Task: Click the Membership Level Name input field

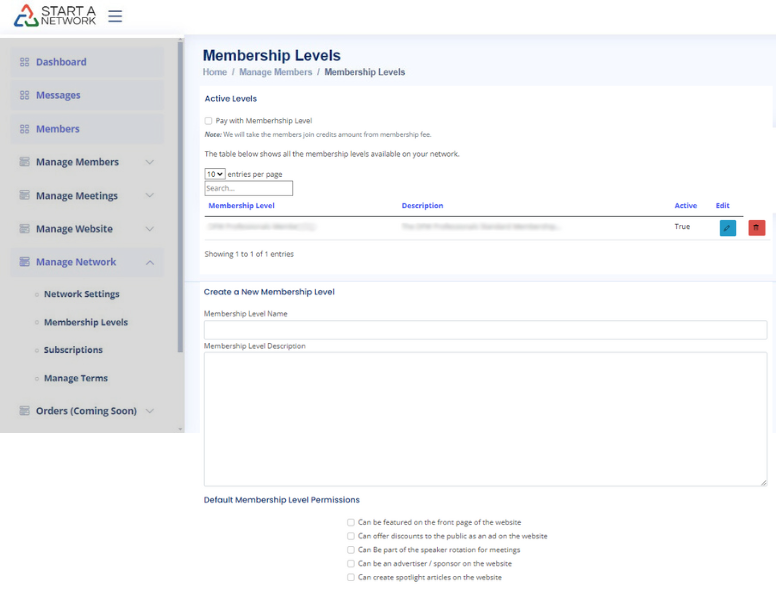Action: [485, 330]
